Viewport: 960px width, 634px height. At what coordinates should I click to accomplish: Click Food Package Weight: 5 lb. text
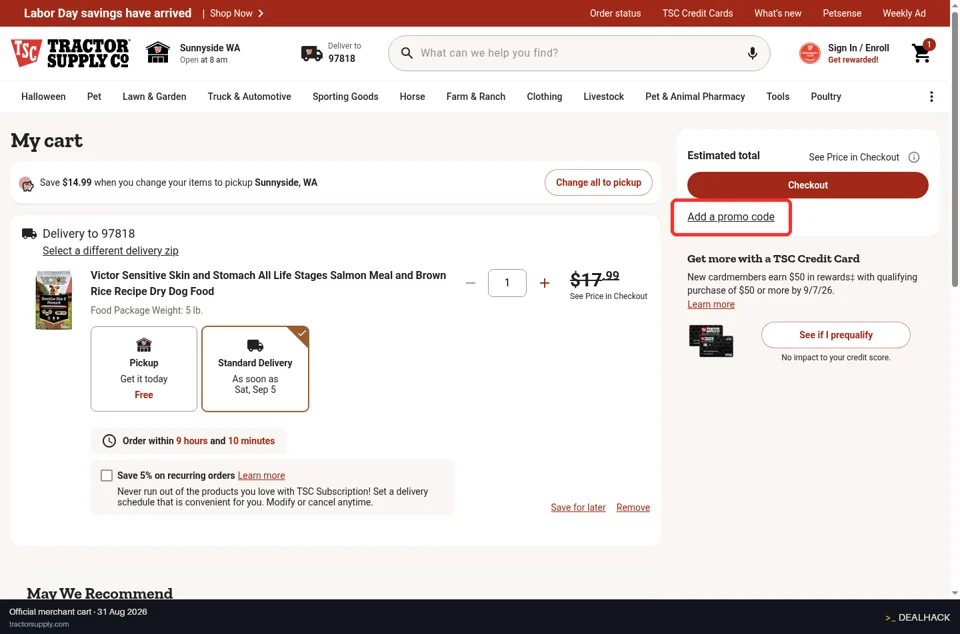146,310
